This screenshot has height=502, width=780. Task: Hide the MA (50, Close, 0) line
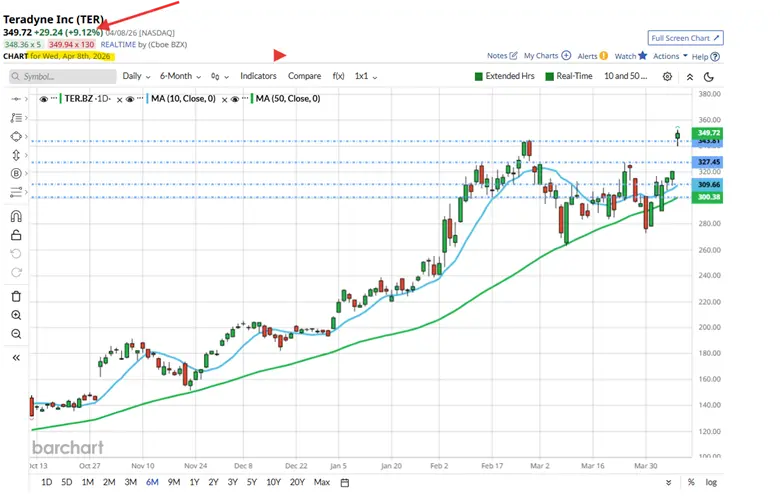coord(235,99)
